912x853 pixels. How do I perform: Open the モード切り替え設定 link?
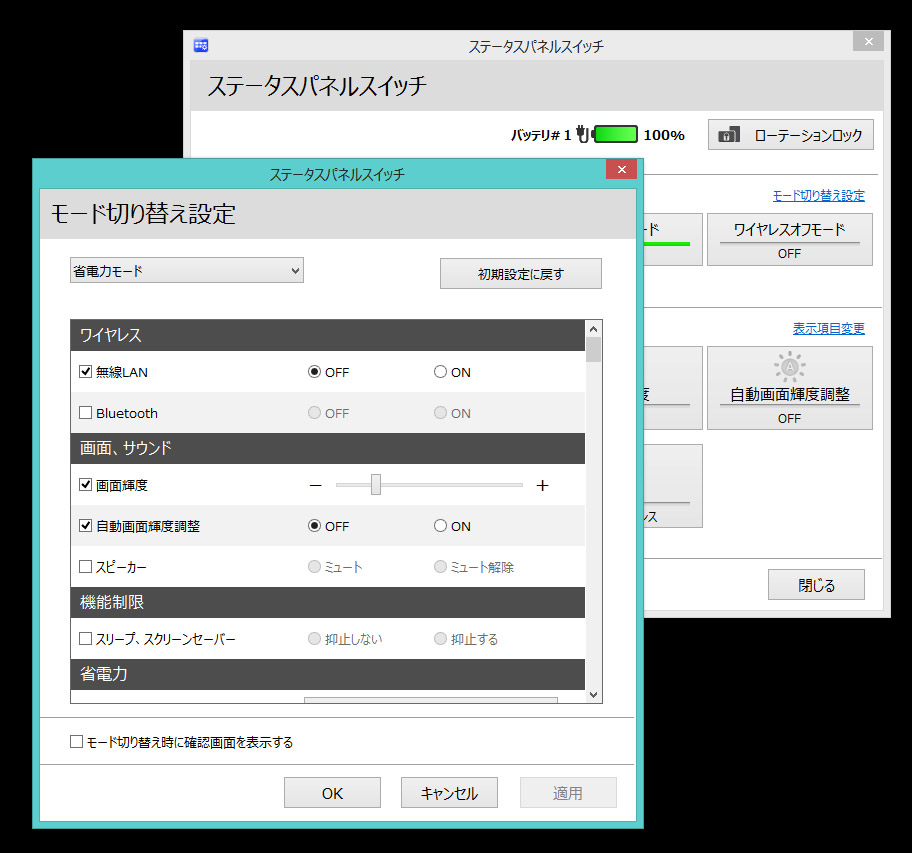(x=818, y=196)
